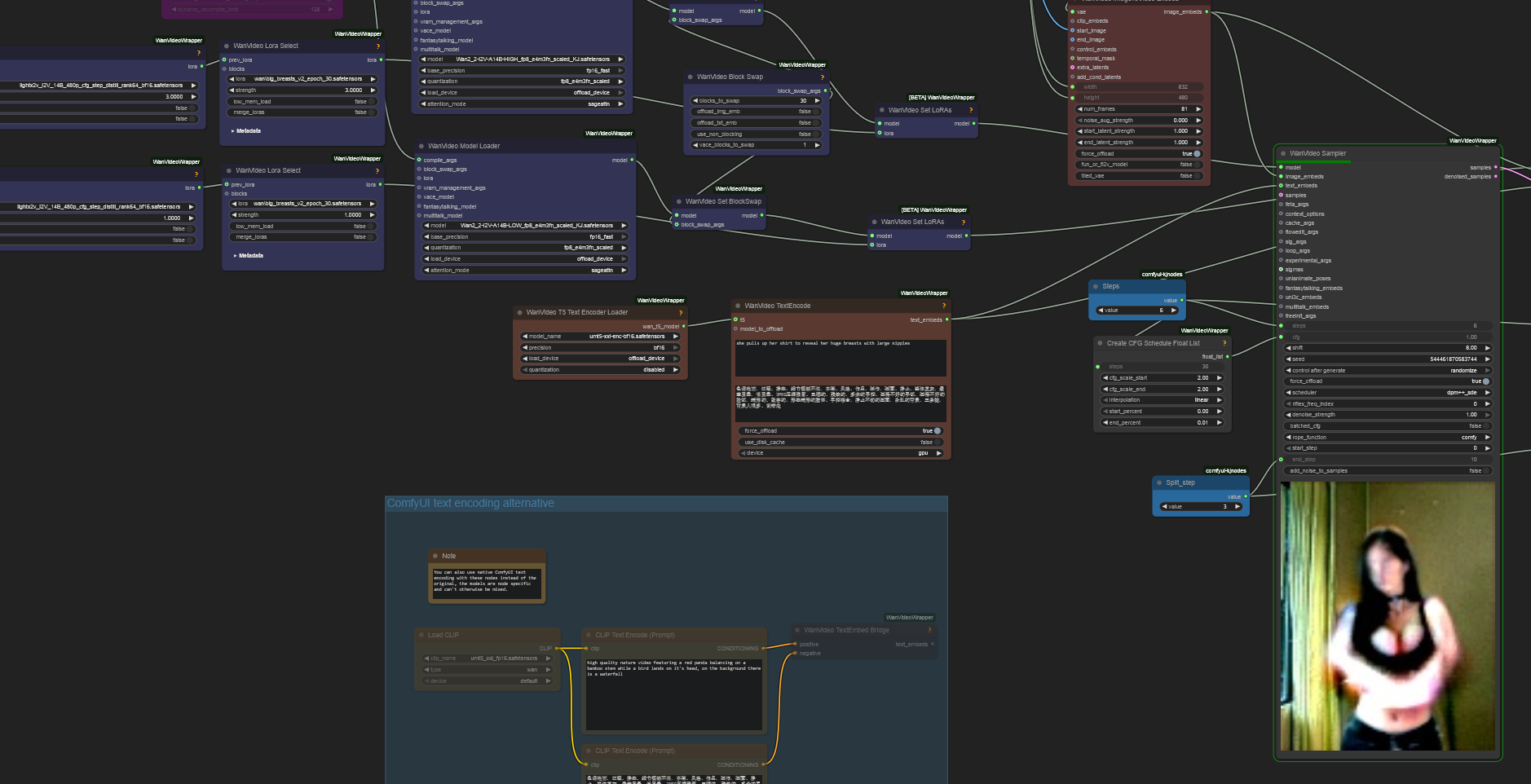The height and width of the screenshot is (784, 1531).
Task: Collapse the WanVideo Sampler node via its title dot
Action: pos(1283,153)
